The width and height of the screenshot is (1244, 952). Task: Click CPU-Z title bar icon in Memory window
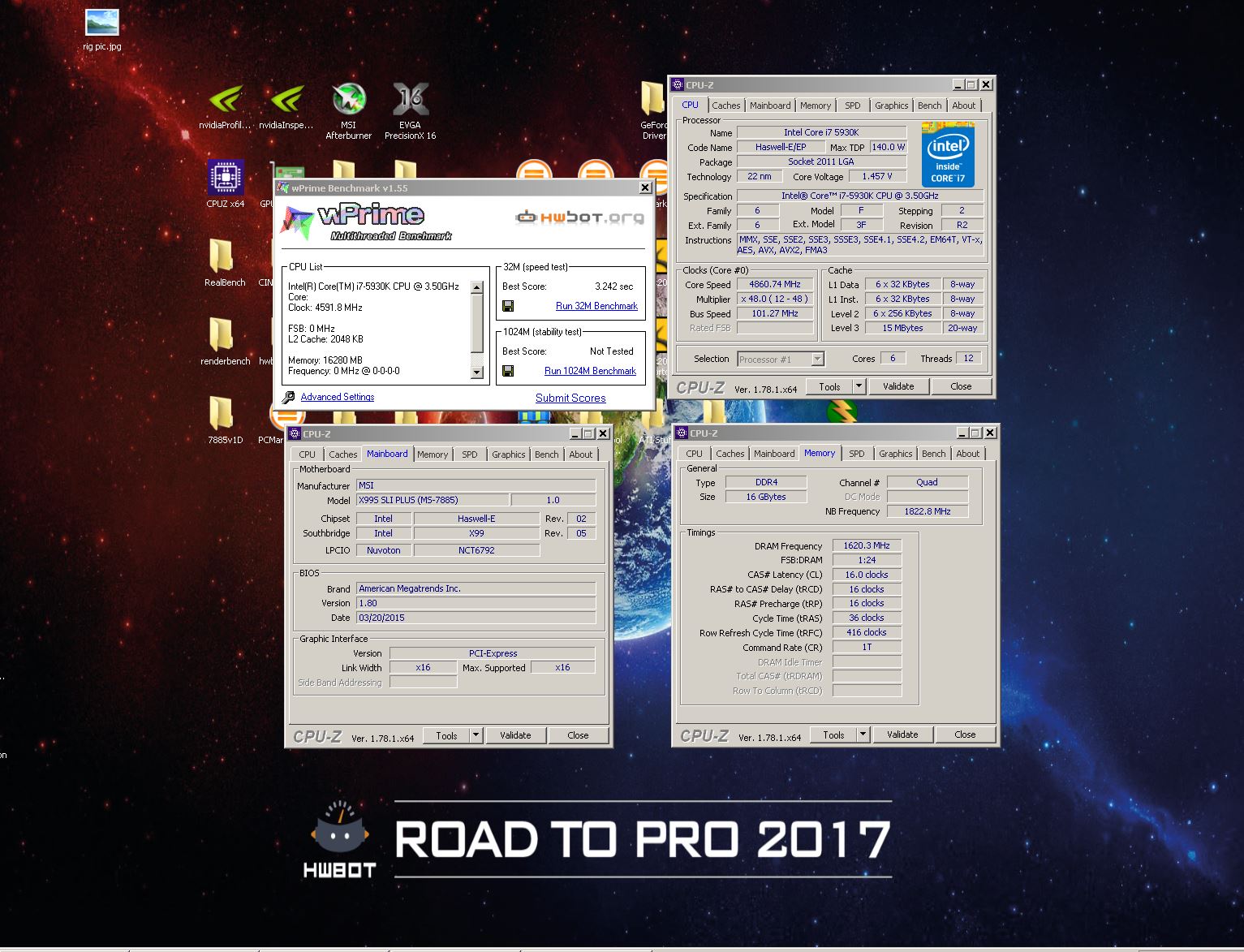pyautogui.click(x=682, y=433)
